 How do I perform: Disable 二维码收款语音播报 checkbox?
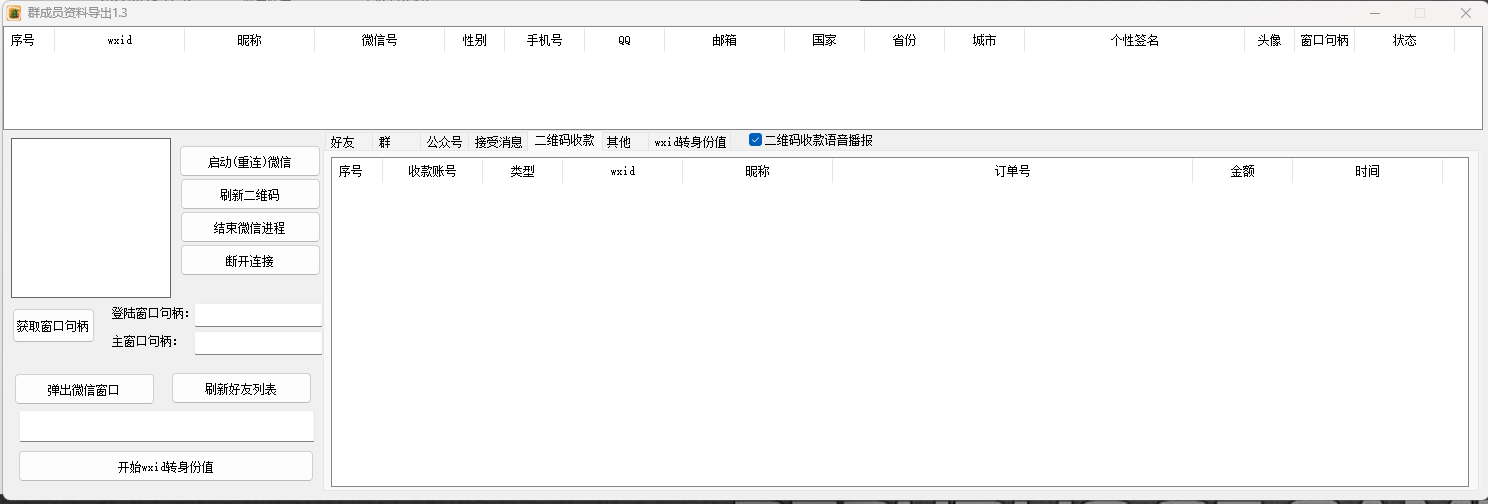point(756,141)
